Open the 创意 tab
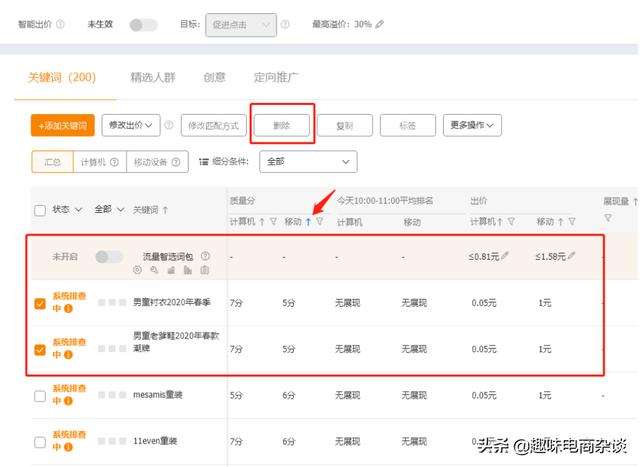The width and height of the screenshot is (640, 467). (x=214, y=77)
